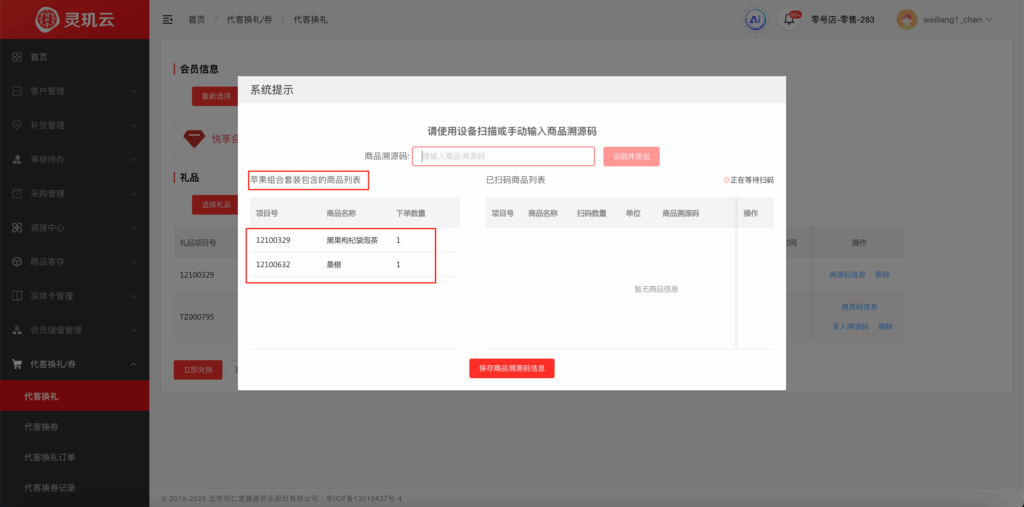Click the notification bell icon
Screen dimensions: 1024x507
(789, 20)
